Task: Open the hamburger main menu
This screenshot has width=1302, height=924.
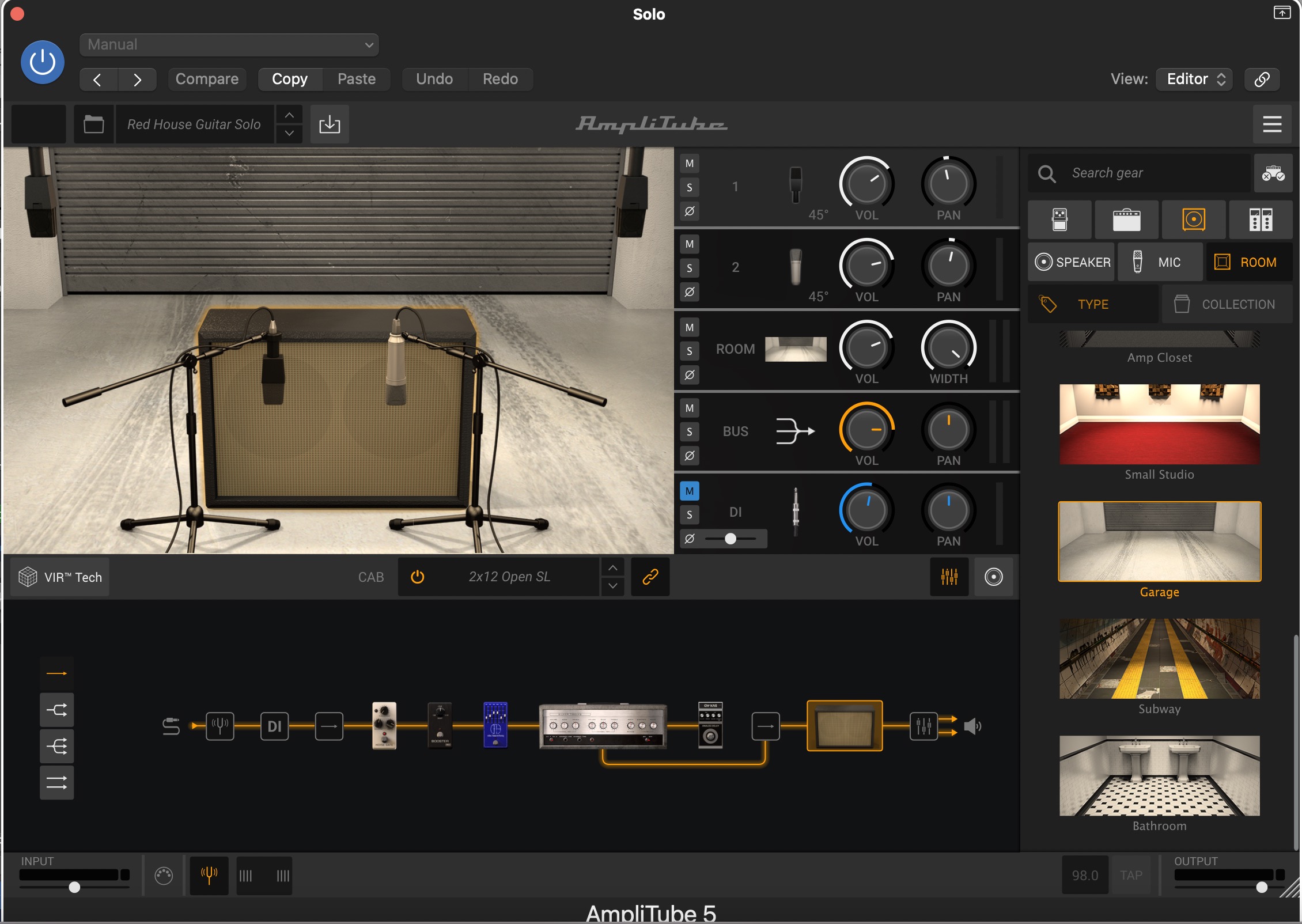Action: tap(1272, 124)
